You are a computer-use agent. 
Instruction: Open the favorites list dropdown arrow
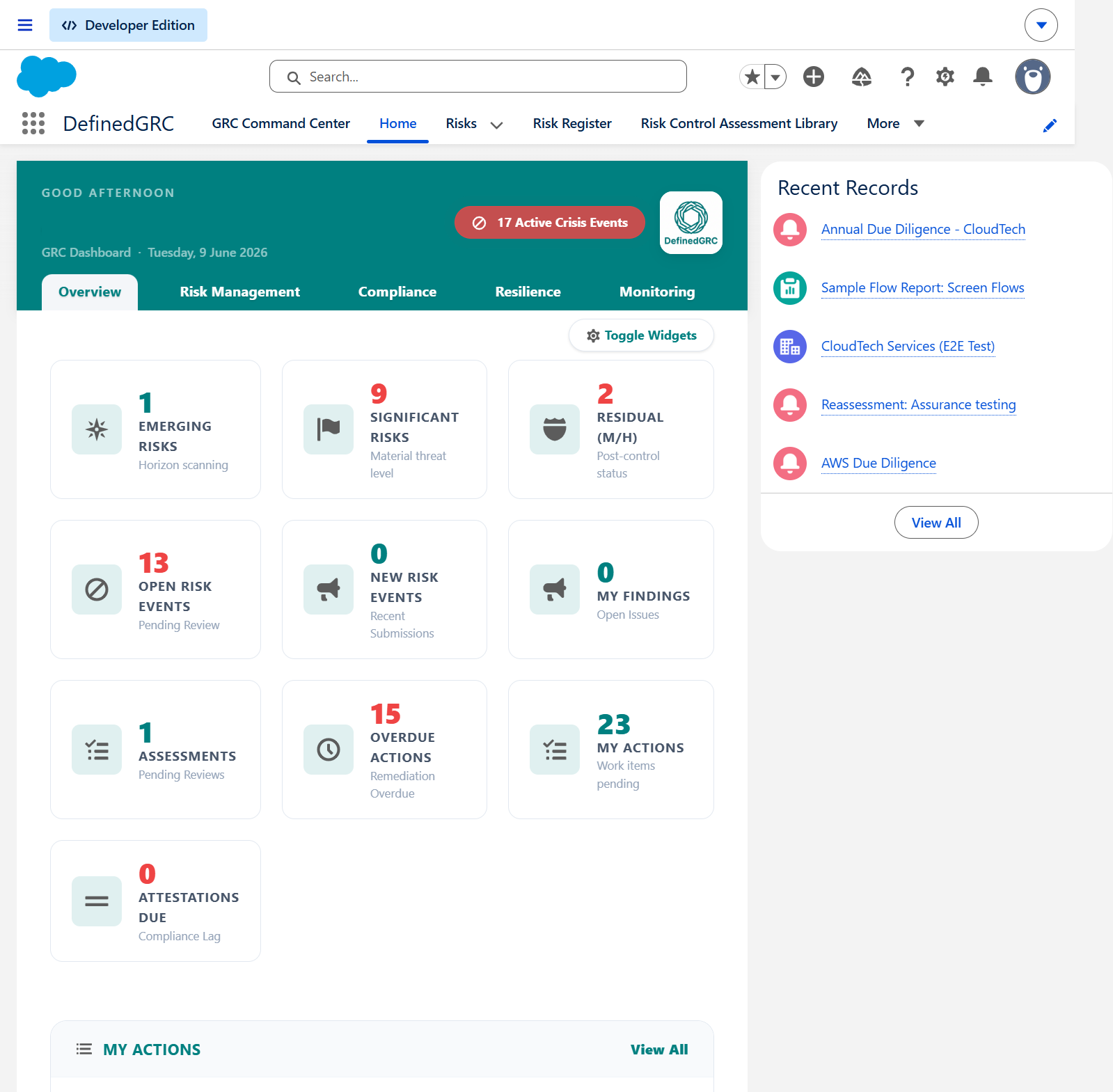coord(775,77)
